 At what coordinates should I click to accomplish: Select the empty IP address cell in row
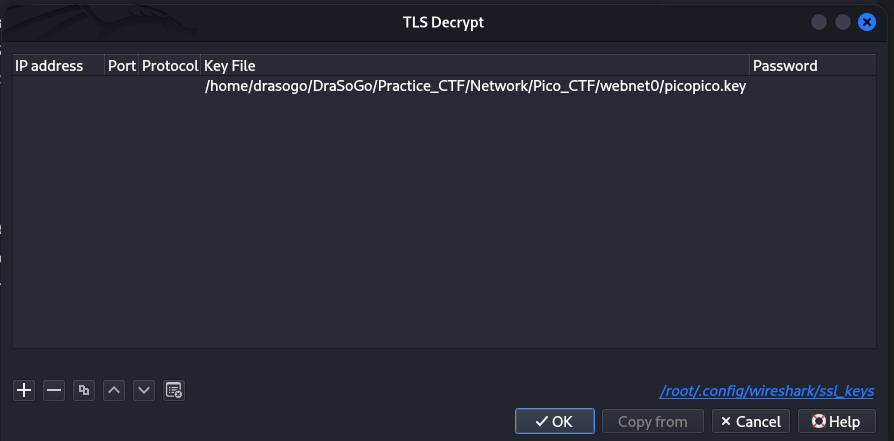tap(59, 87)
